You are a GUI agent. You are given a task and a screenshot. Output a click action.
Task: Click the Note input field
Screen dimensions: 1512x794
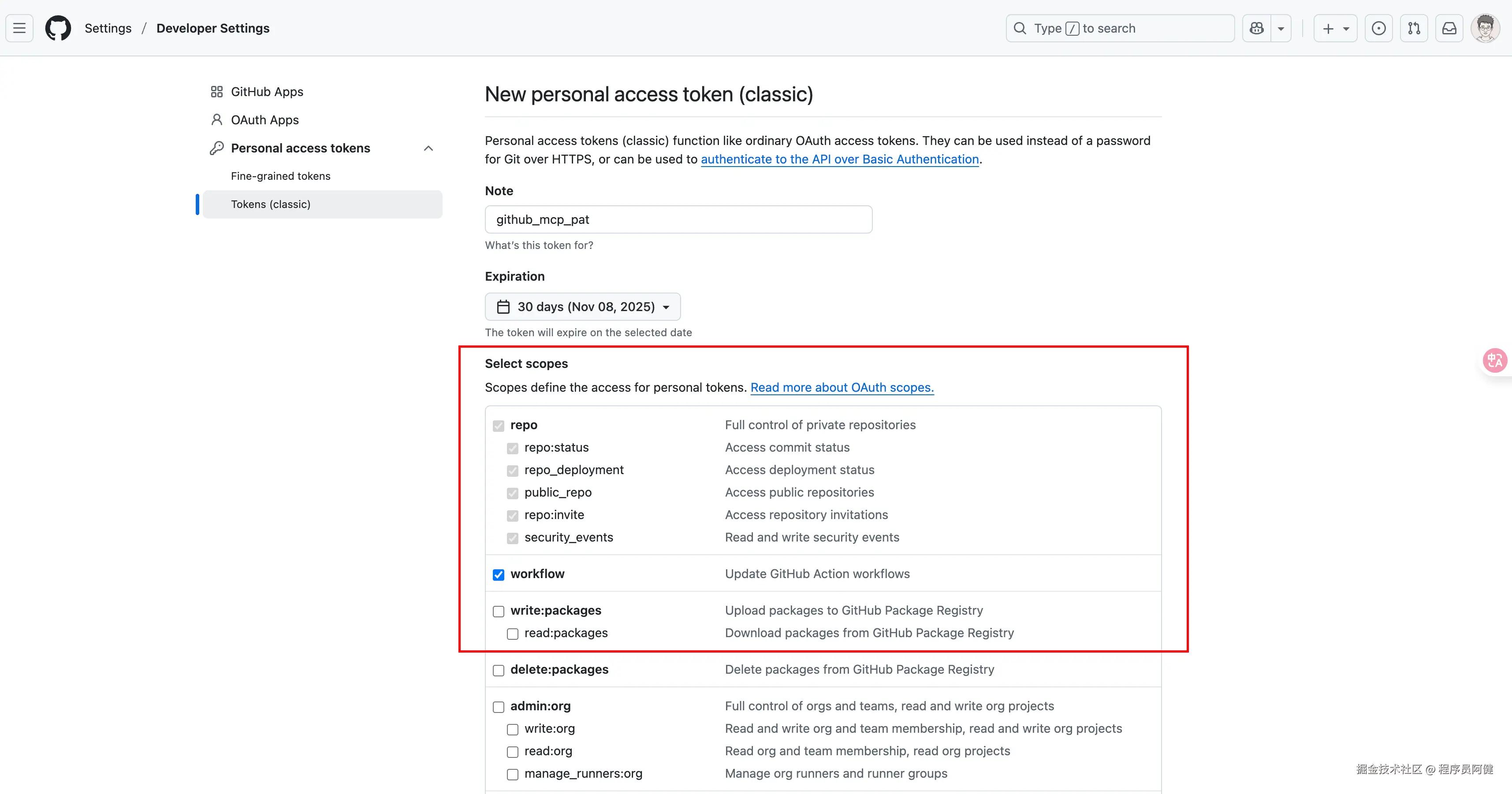click(678, 219)
